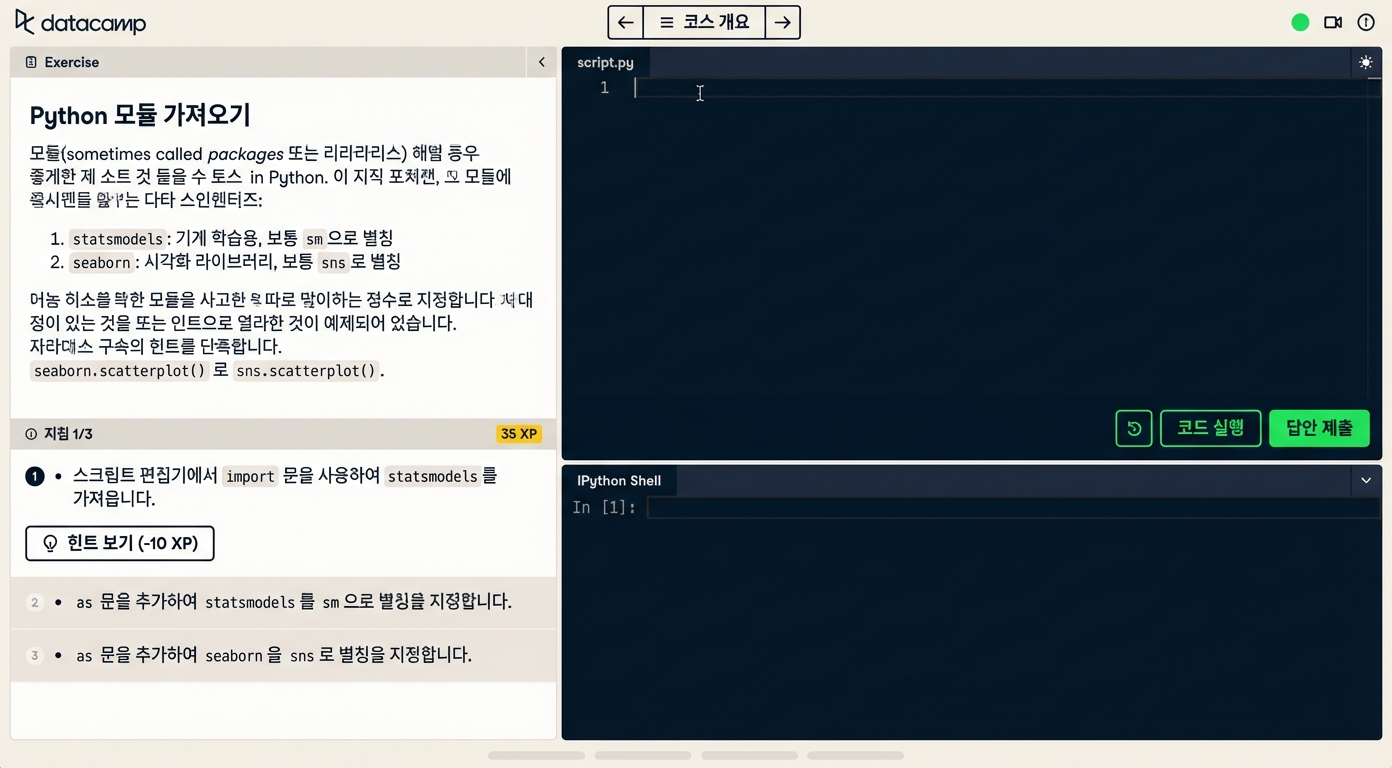Click the sns alias code term in list
Viewport: 1392px width, 768px height.
(333, 263)
